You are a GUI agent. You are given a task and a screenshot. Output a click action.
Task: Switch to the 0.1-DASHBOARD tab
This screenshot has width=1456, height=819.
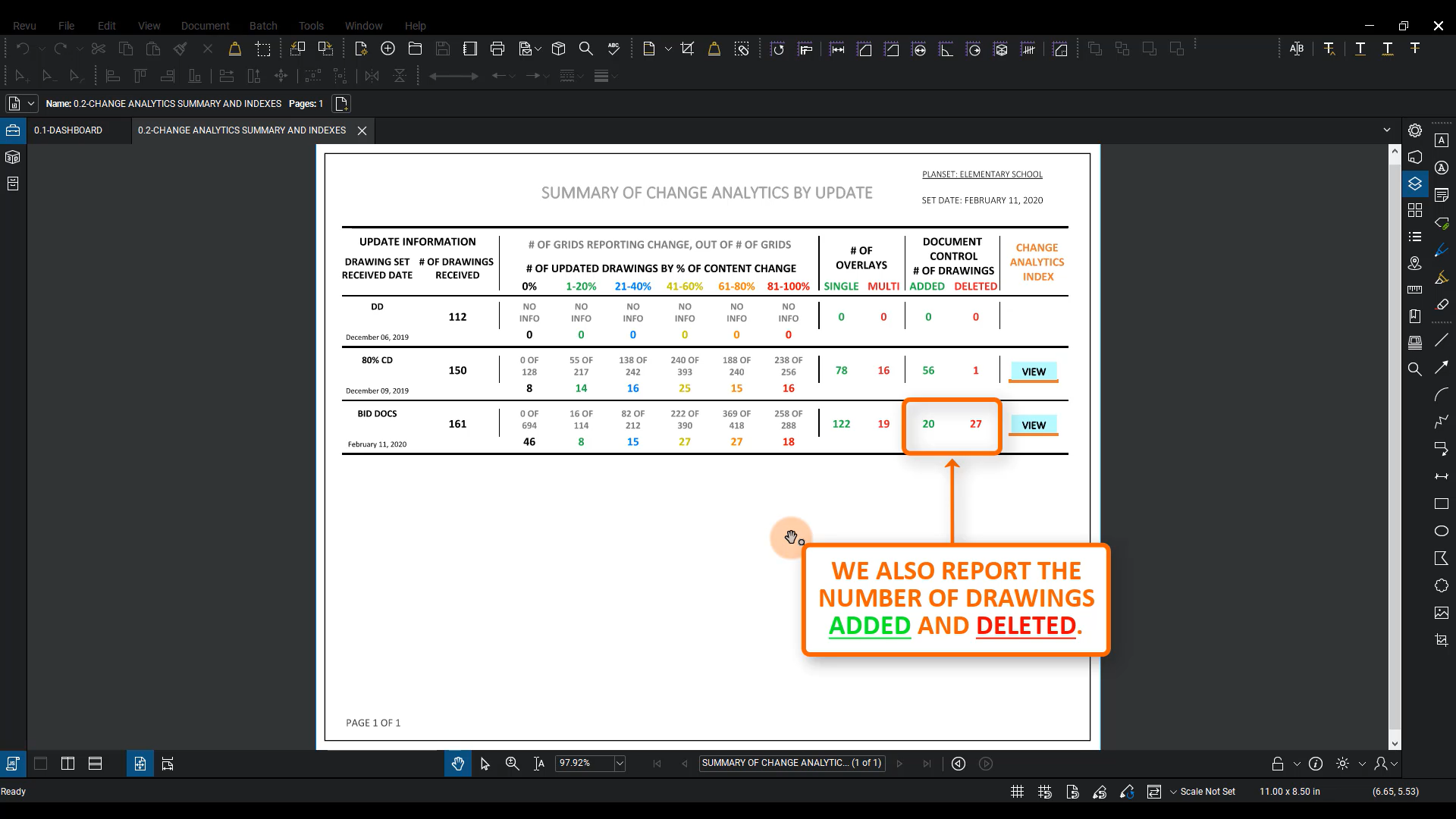pos(68,130)
